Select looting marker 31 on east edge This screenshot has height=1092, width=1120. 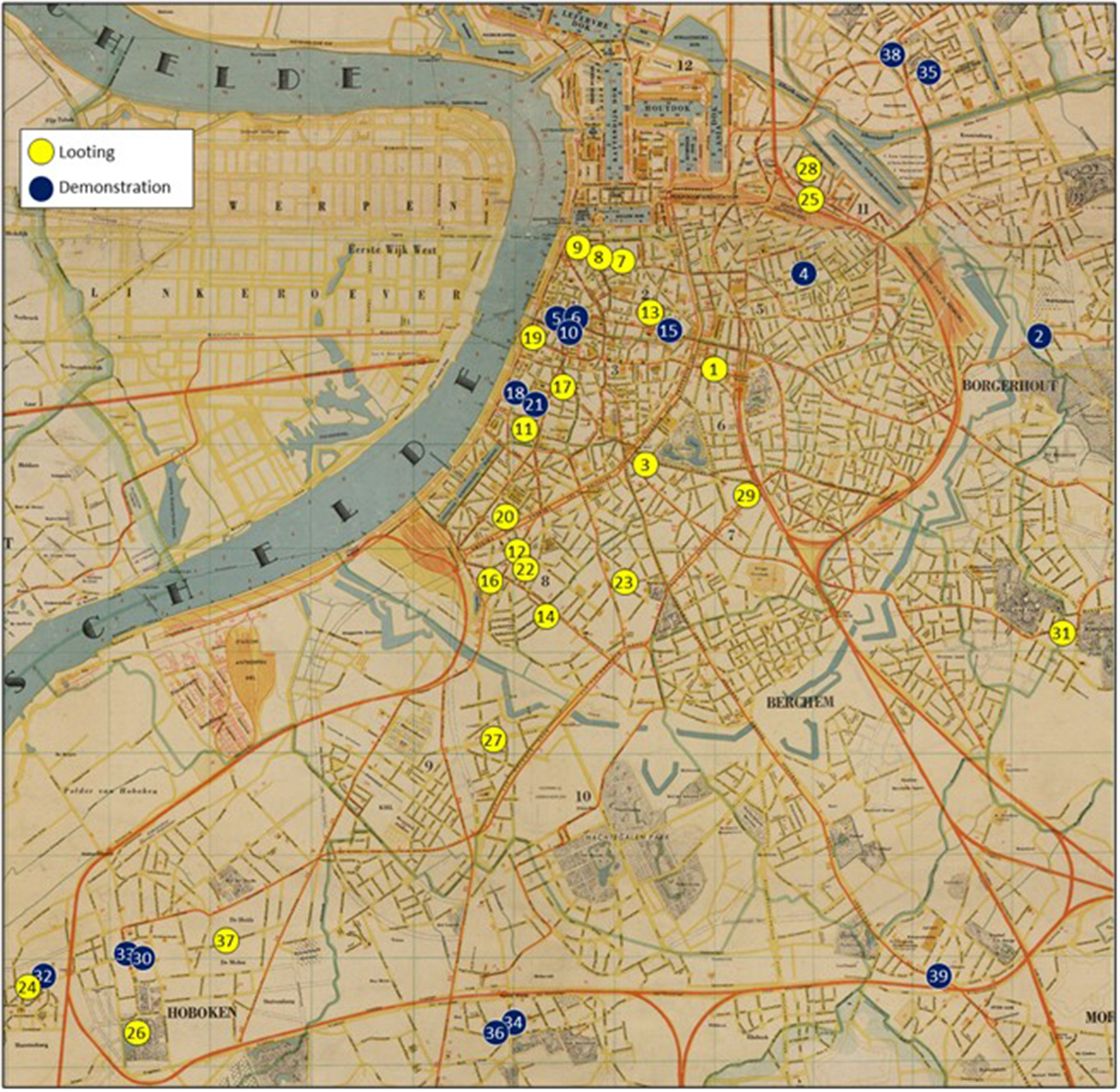(1062, 633)
